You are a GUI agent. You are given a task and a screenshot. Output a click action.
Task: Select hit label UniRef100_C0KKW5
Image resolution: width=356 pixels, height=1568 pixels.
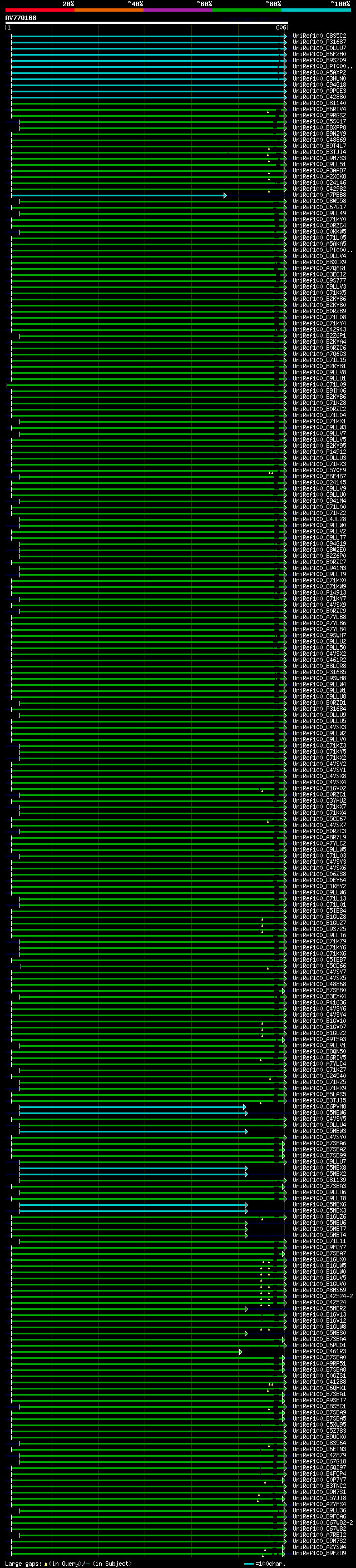[x=319, y=231]
